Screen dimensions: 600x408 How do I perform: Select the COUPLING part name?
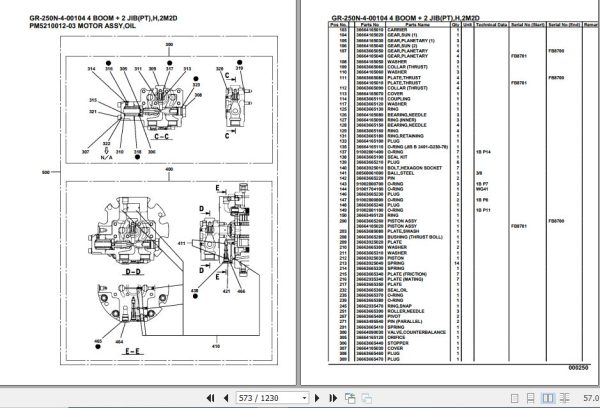[x=399, y=99]
